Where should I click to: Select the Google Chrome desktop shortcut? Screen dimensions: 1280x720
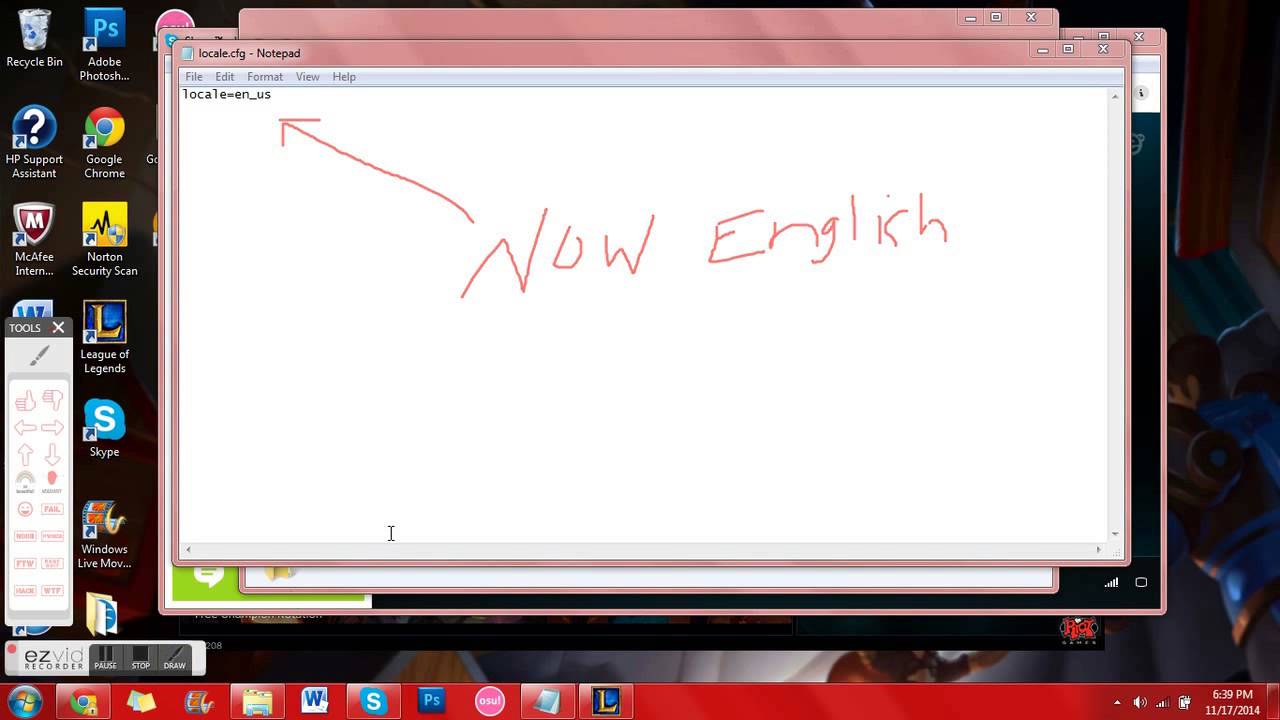[x=104, y=142]
